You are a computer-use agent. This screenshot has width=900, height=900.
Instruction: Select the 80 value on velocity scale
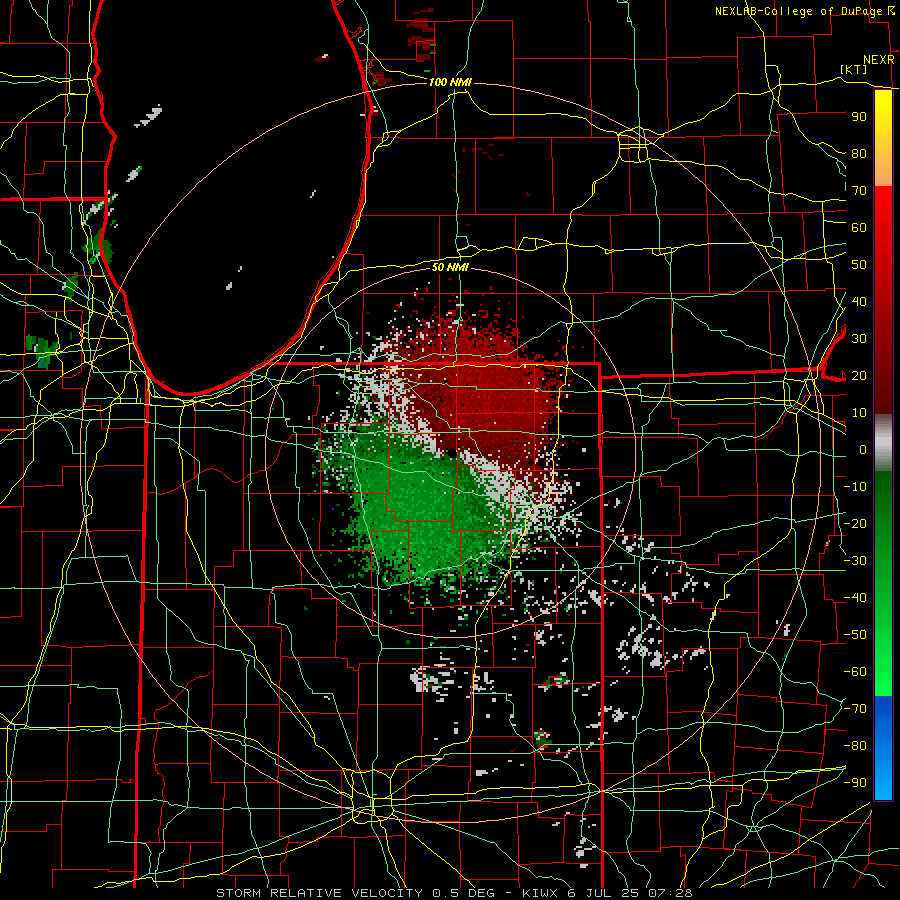coord(859,154)
